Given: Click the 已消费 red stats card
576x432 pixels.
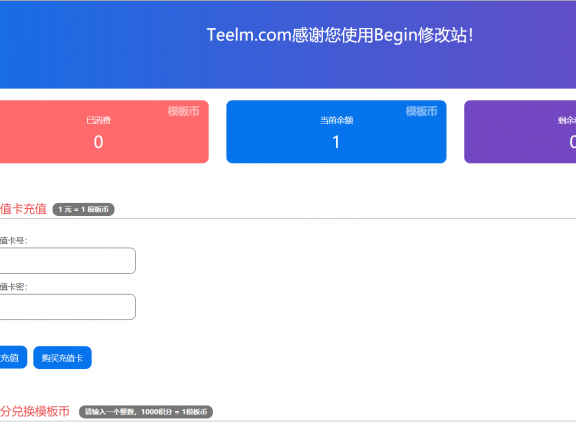Looking at the screenshot, I should pyautogui.click(x=104, y=132).
